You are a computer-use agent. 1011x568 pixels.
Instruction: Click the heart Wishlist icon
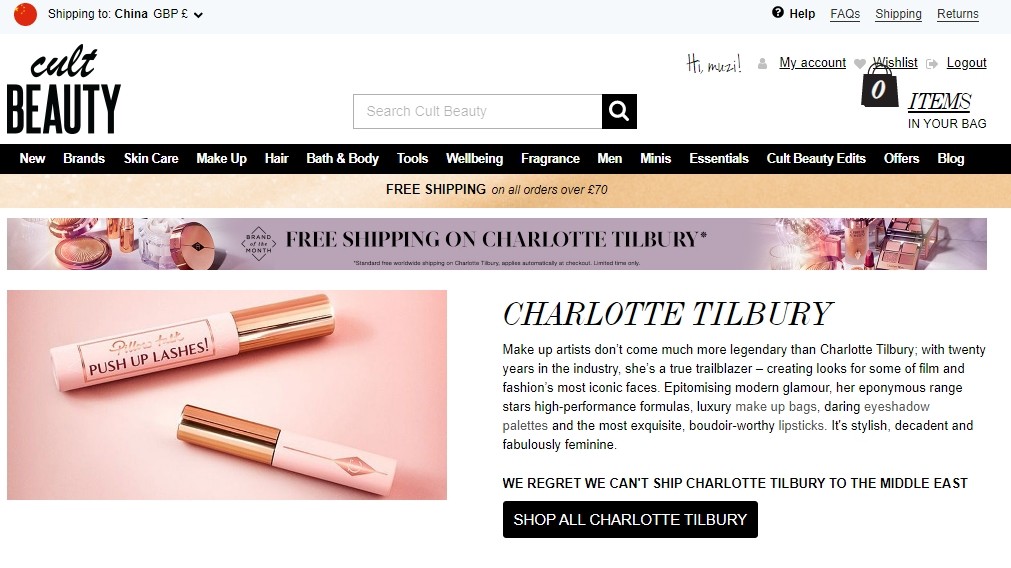(859, 63)
